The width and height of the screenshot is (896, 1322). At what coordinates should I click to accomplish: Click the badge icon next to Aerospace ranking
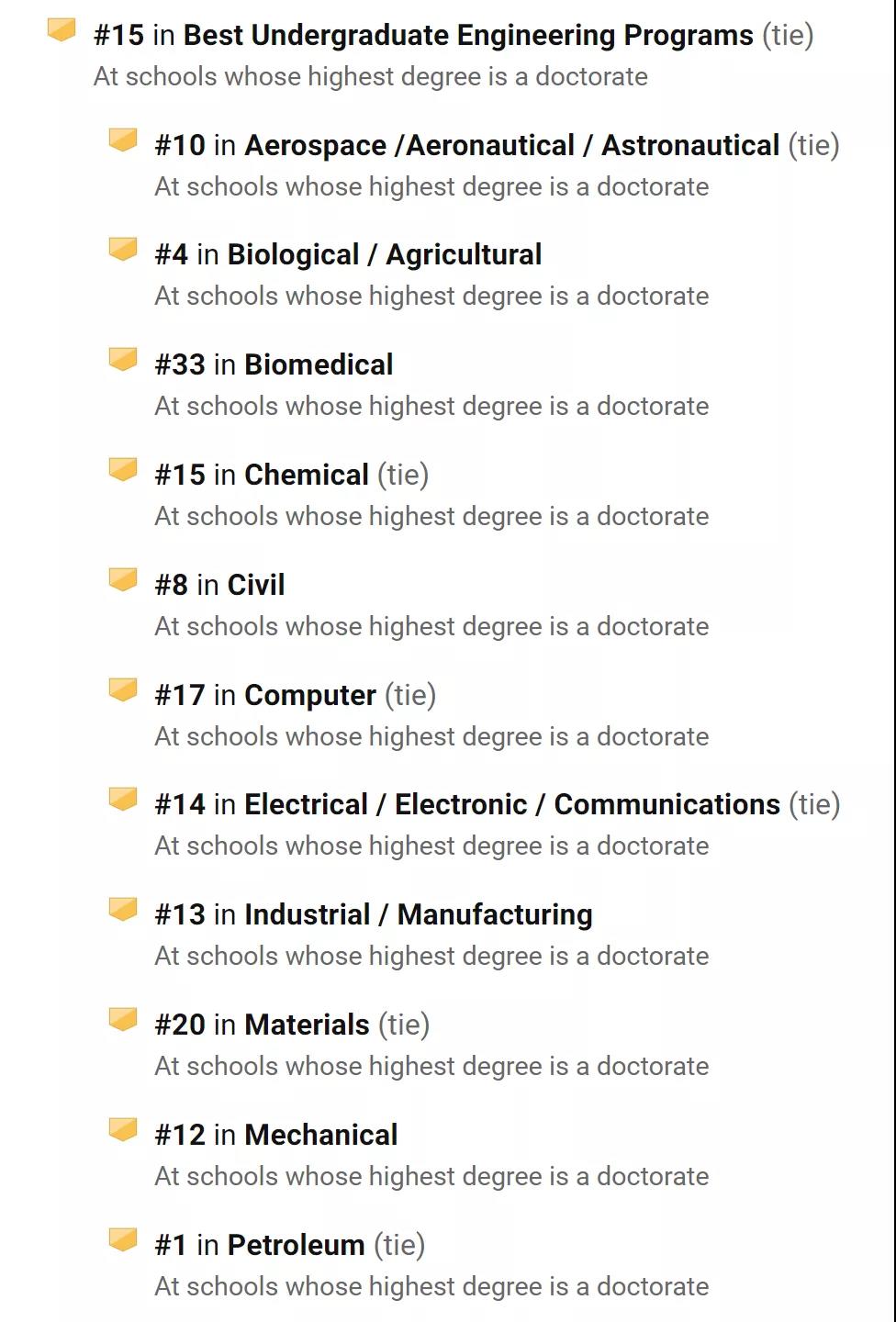(123, 140)
